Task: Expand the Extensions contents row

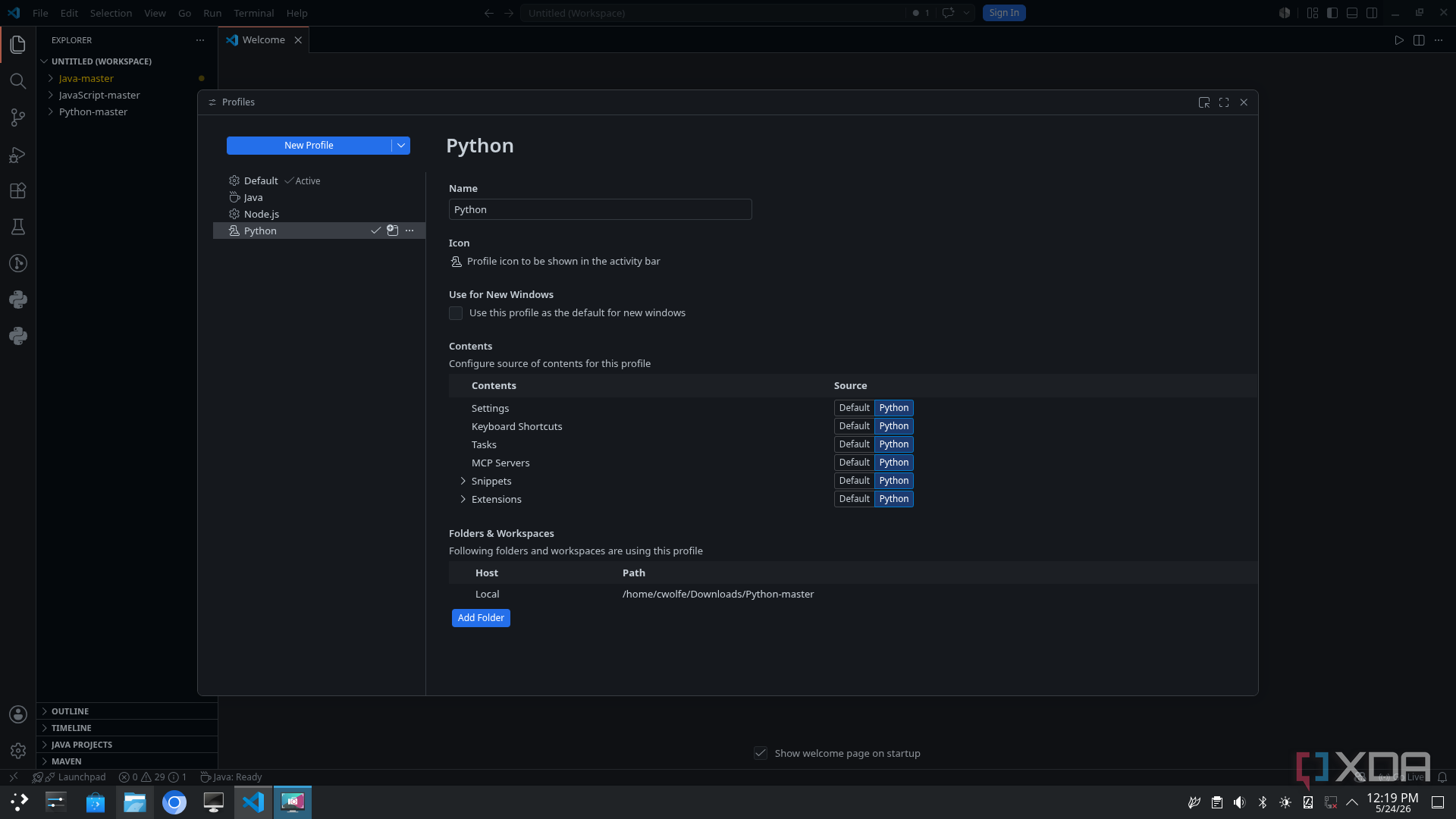Action: tap(463, 499)
